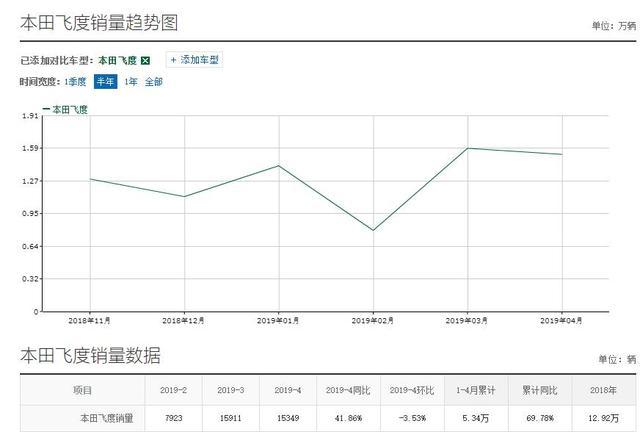Click the 1.91 y-axis value
Viewport: 640px width, 432px height.
(x=30, y=116)
